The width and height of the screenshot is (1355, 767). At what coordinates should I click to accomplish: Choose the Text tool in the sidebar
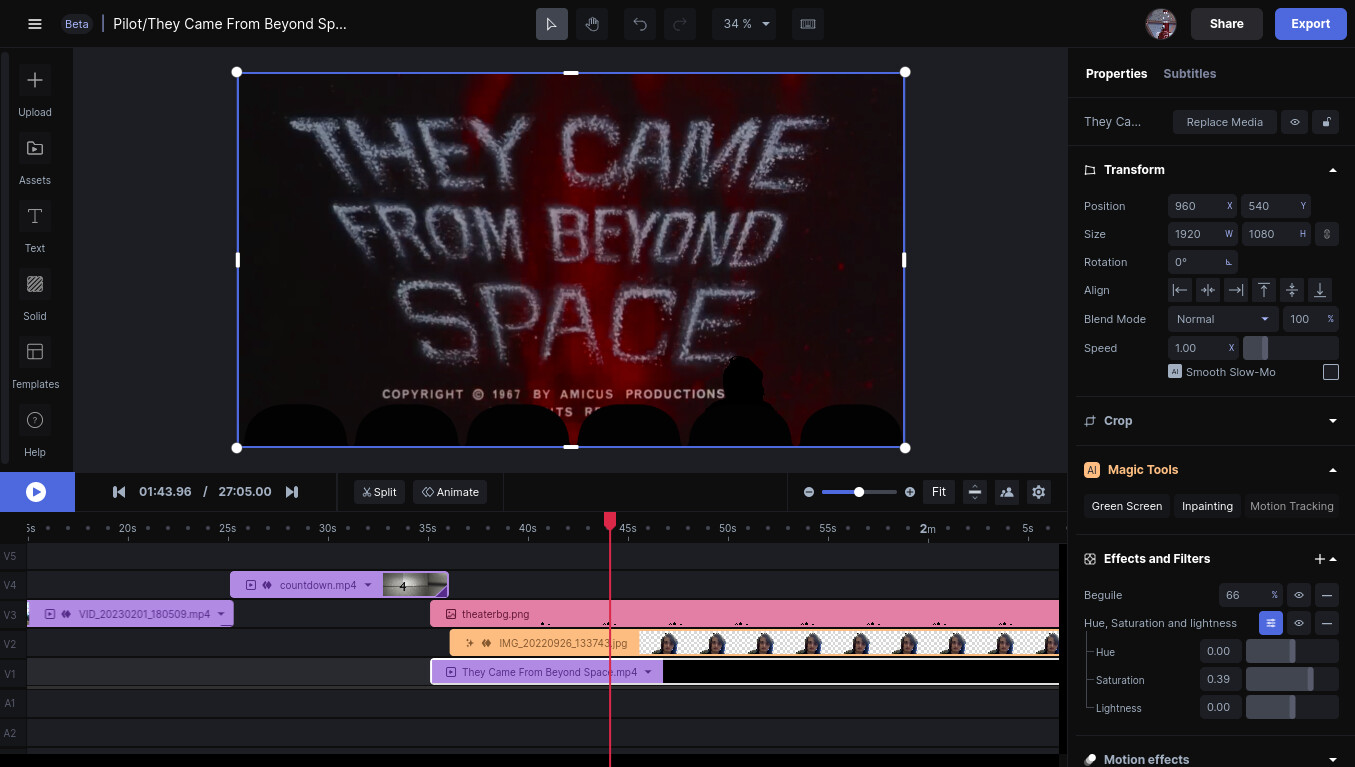coord(35,228)
